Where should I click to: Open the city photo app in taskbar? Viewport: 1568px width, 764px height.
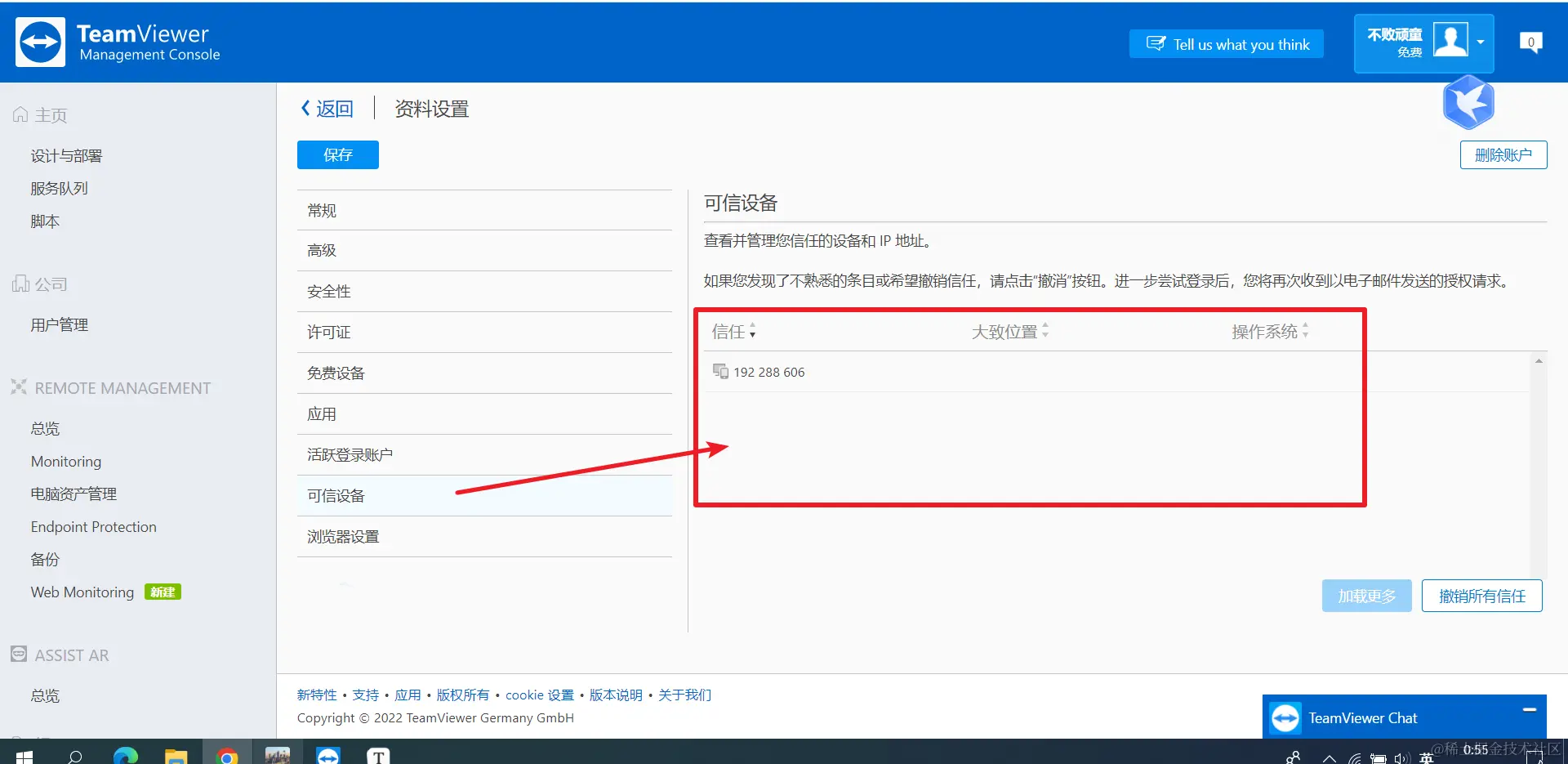click(x=278, y=757)
